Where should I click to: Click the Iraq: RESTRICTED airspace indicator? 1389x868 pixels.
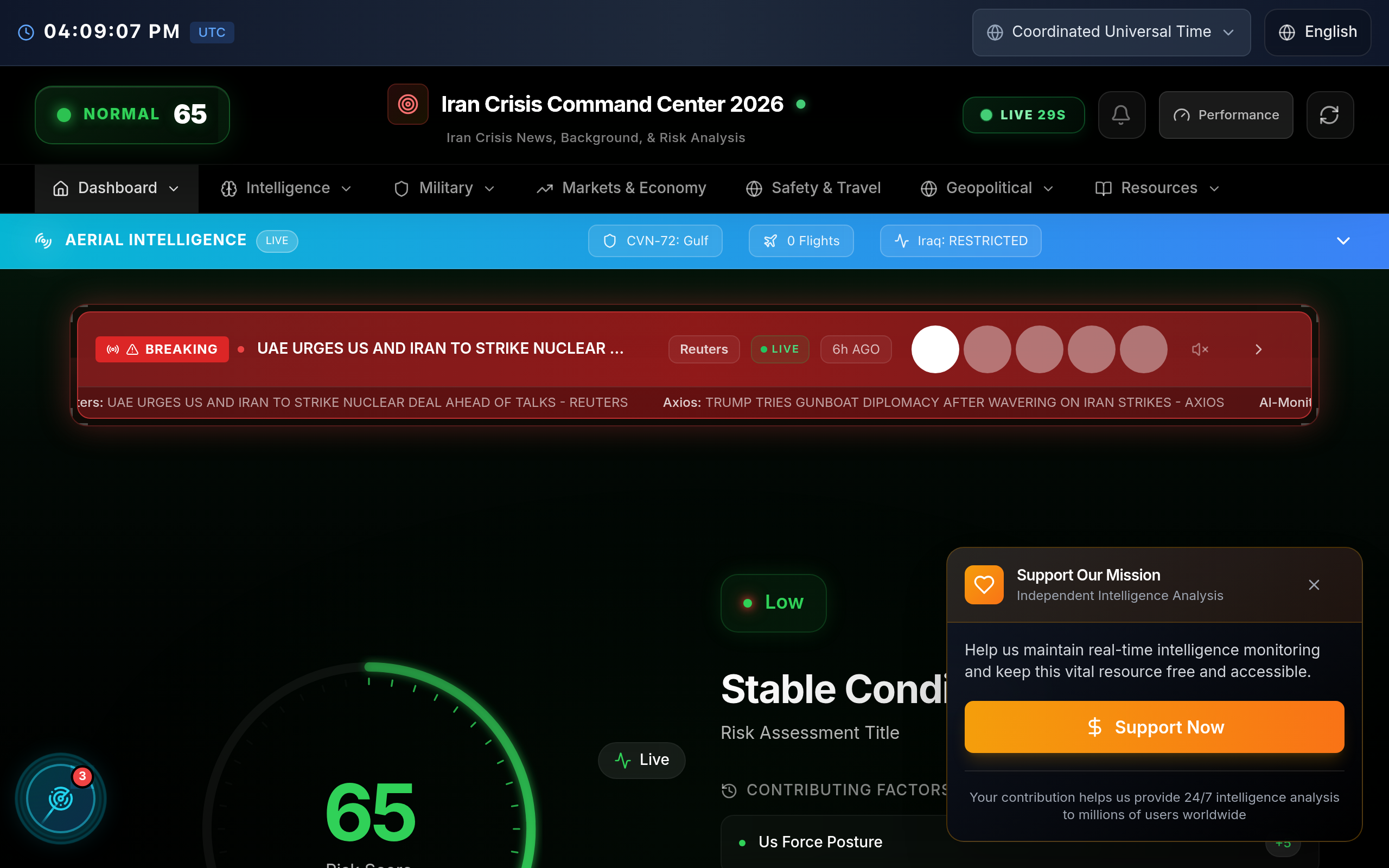[x=960, y=240]
